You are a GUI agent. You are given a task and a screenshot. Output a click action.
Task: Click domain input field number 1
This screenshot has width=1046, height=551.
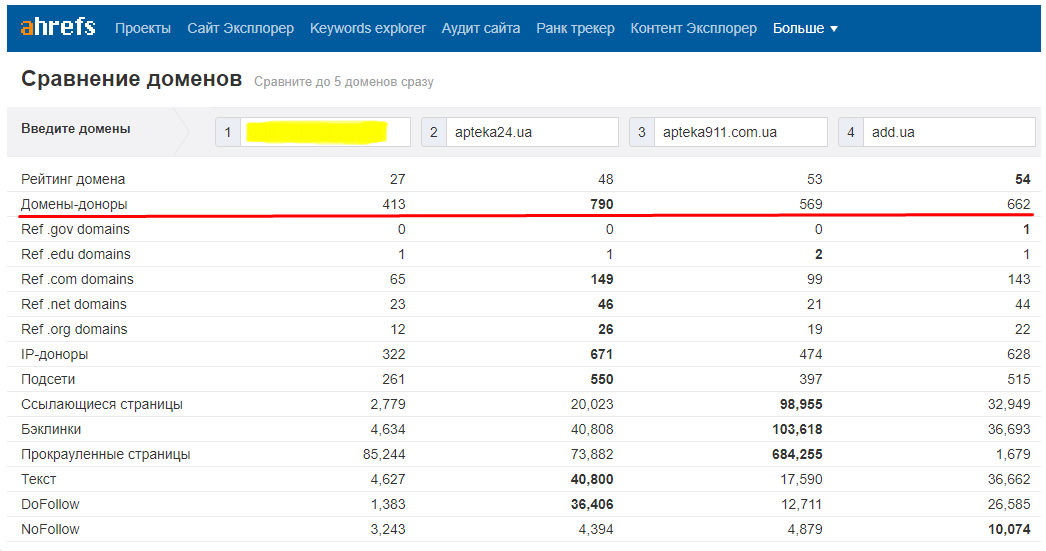click(325, 132)
